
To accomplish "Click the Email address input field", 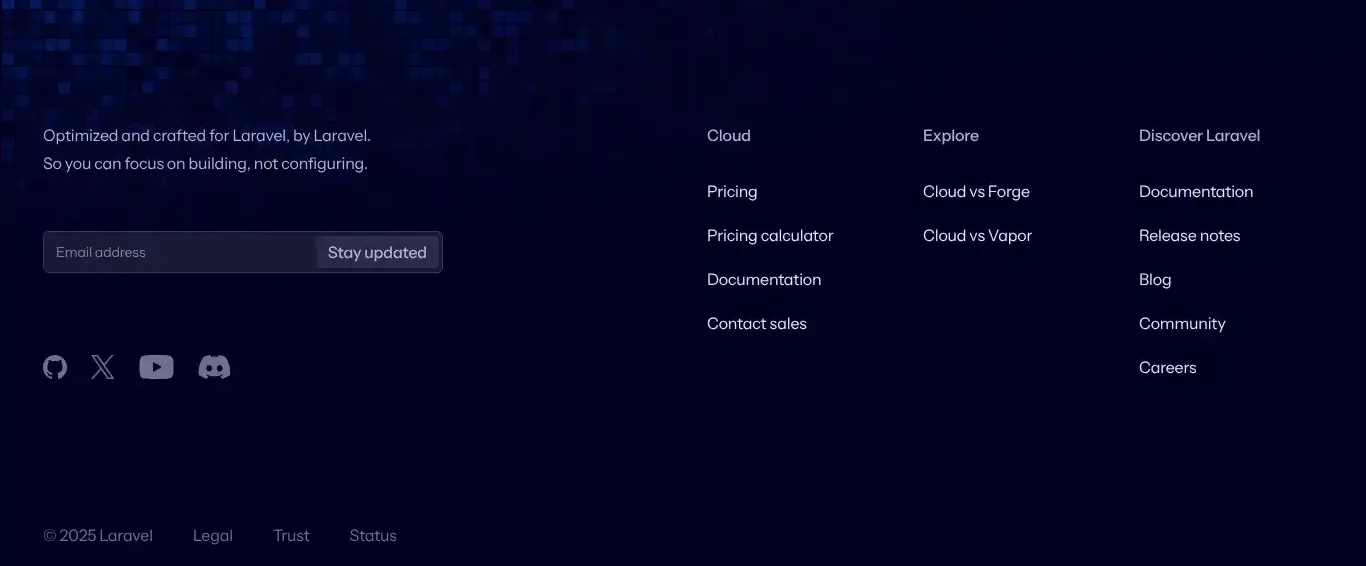I will (x=180, y=252).
